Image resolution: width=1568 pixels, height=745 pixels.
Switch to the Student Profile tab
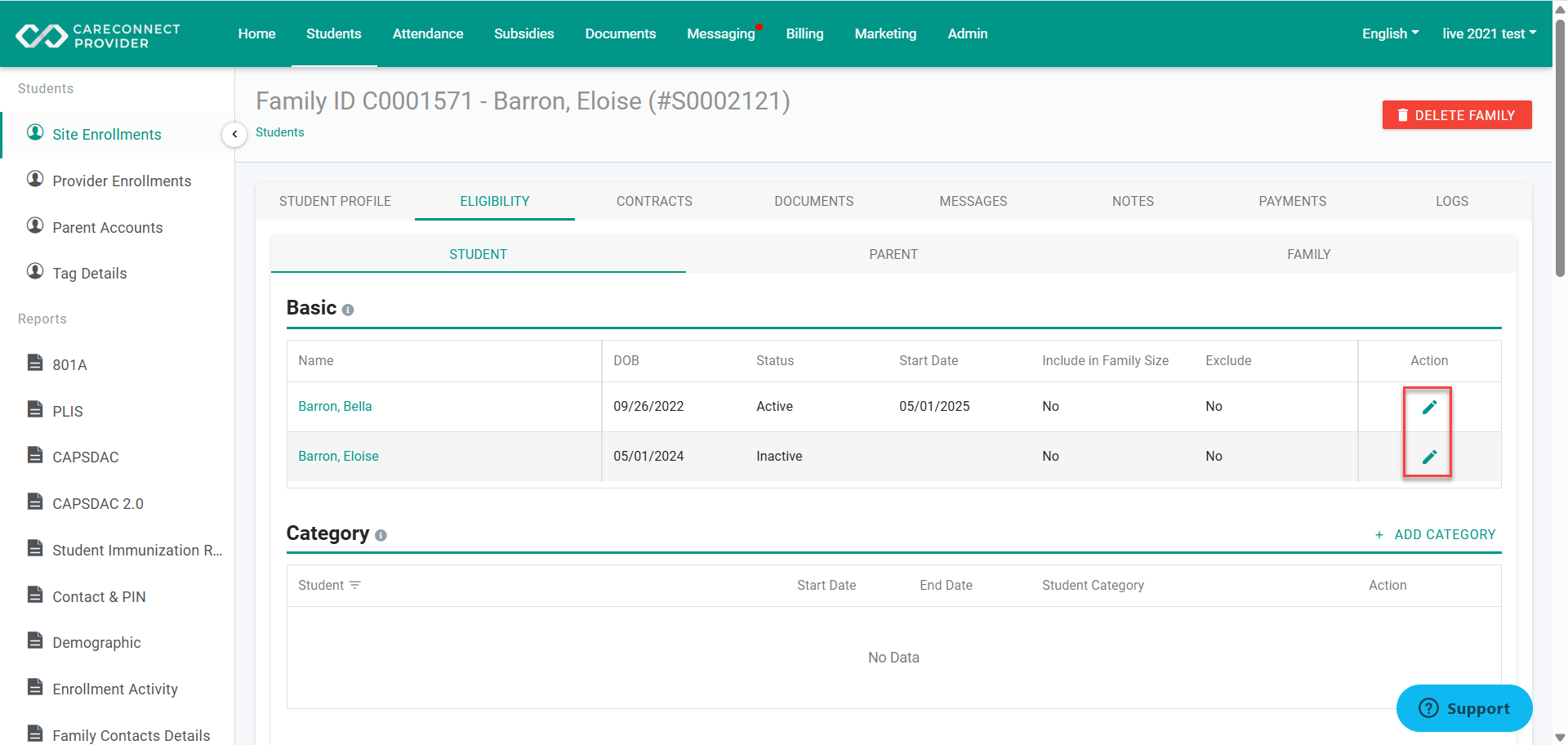(x=335, y=201)
